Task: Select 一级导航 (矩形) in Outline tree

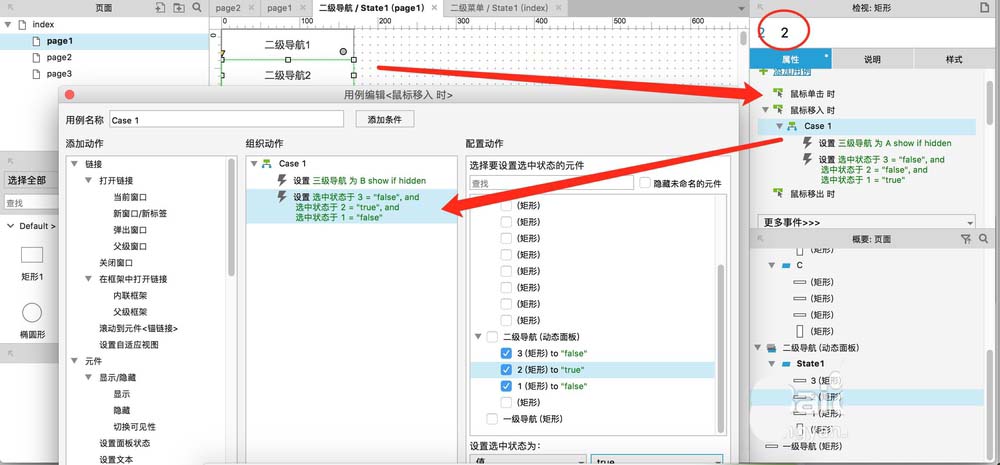Action: point(812,446)
